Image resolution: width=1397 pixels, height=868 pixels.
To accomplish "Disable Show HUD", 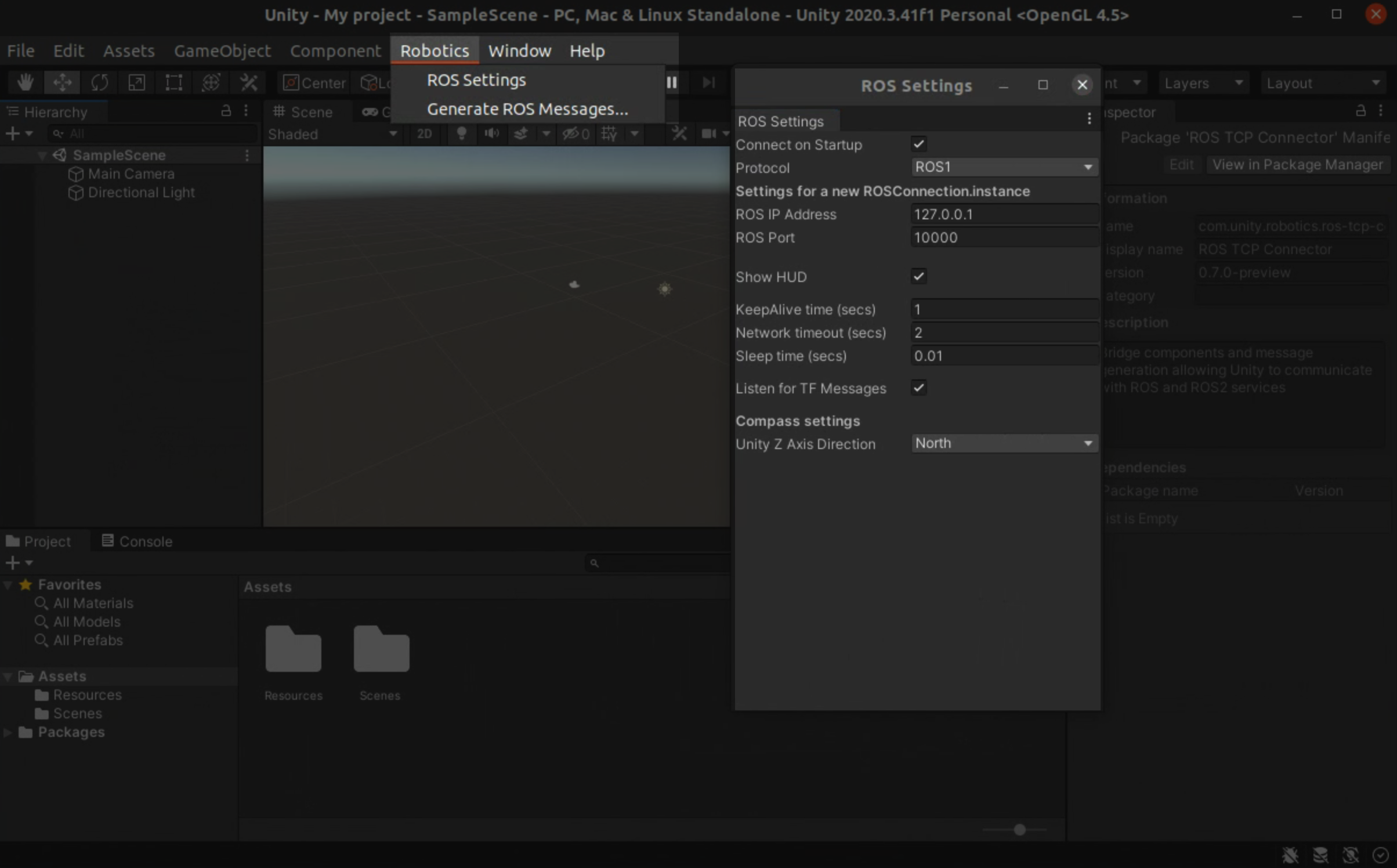I will (918, 276).
